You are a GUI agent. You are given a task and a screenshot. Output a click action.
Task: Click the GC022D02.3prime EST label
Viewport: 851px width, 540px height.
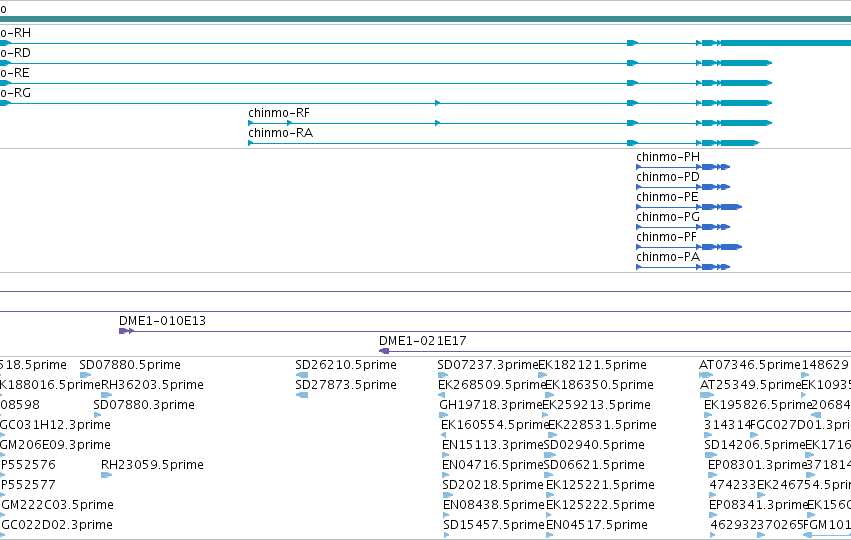pos(57,525)
